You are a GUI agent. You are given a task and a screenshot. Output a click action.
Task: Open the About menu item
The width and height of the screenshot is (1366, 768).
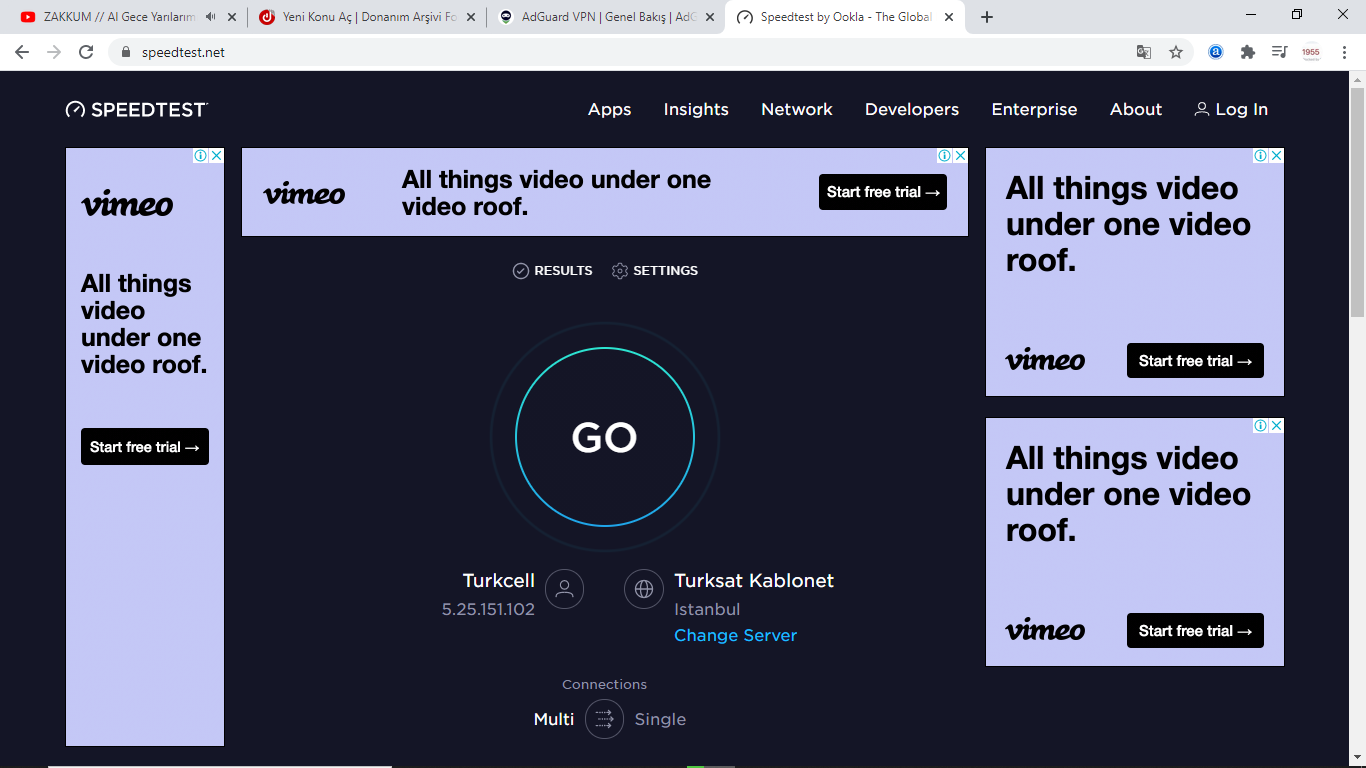point(1136,110)
